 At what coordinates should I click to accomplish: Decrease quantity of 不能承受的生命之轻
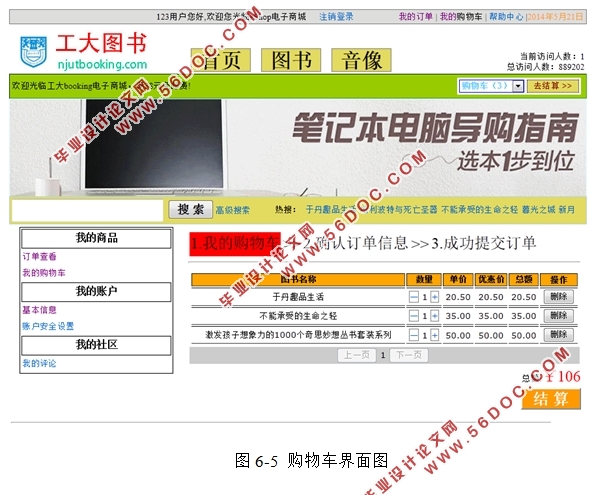pos(414,316)
